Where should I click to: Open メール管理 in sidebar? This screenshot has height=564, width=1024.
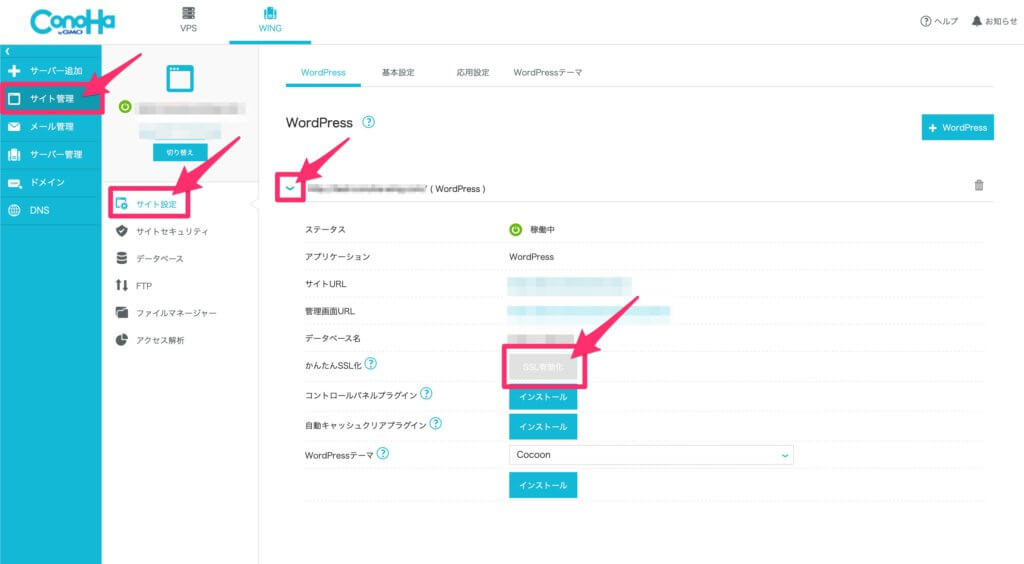click(x=51, y=127)
